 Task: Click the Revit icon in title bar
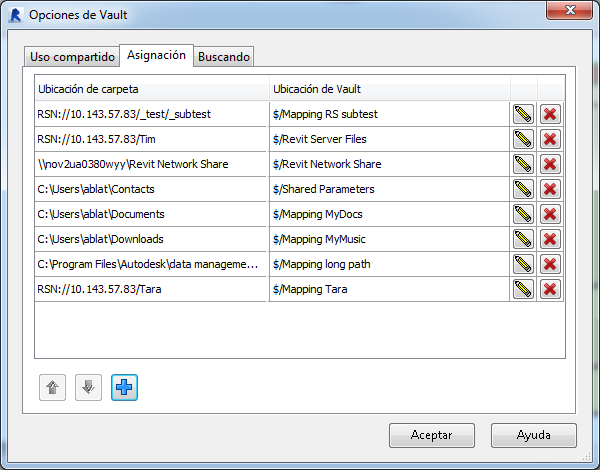(15, 15)
